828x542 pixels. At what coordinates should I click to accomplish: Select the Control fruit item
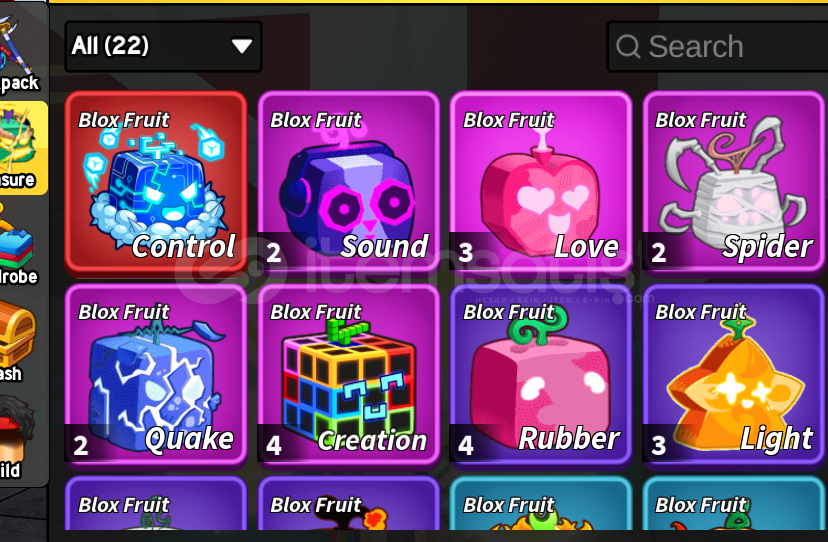156,182
